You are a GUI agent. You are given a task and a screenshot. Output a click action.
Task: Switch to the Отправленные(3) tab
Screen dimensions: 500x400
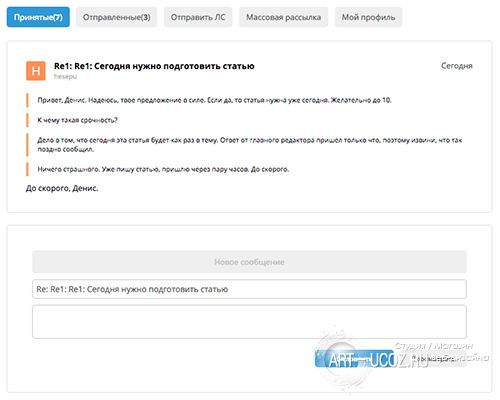pyautogui.click(x=116, y=17)
